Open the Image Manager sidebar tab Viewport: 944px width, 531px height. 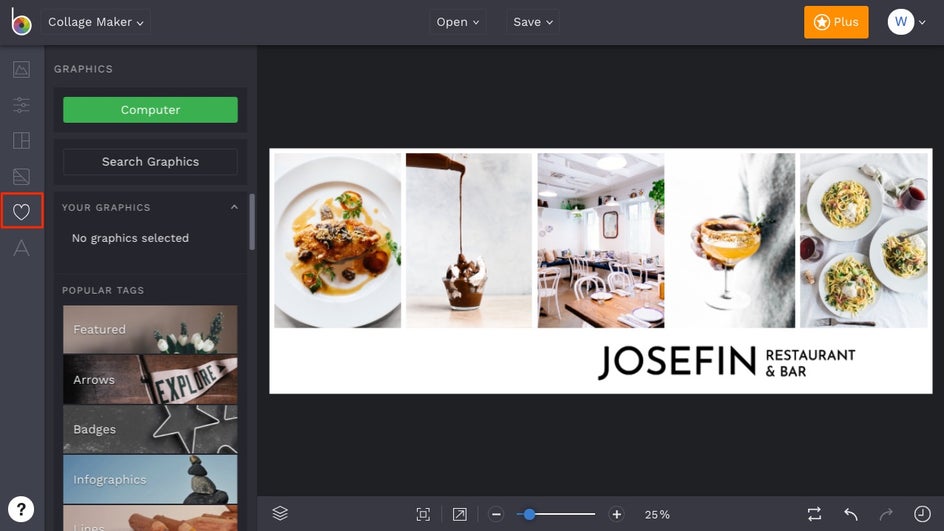[21, 69]
